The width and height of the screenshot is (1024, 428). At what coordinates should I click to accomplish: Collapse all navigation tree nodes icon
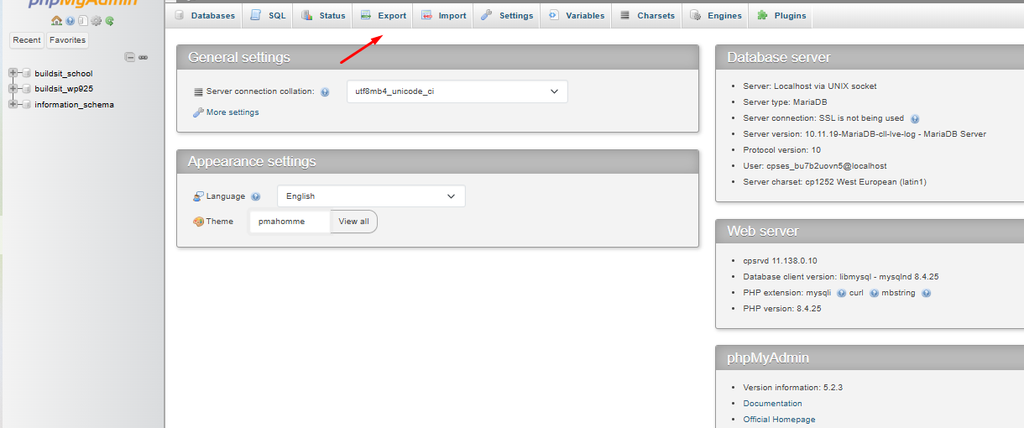pos(130,58)
